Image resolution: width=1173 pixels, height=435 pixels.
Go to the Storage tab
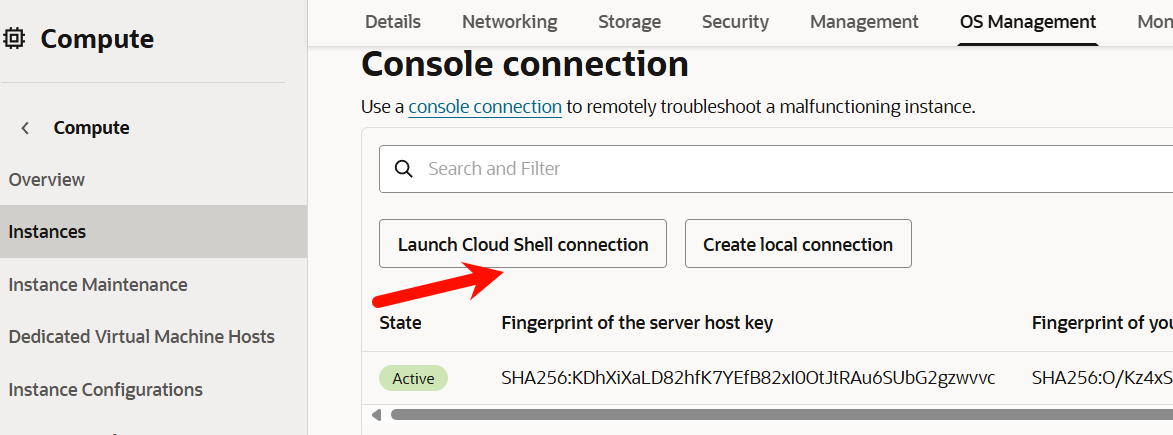(x=629, y=22)
